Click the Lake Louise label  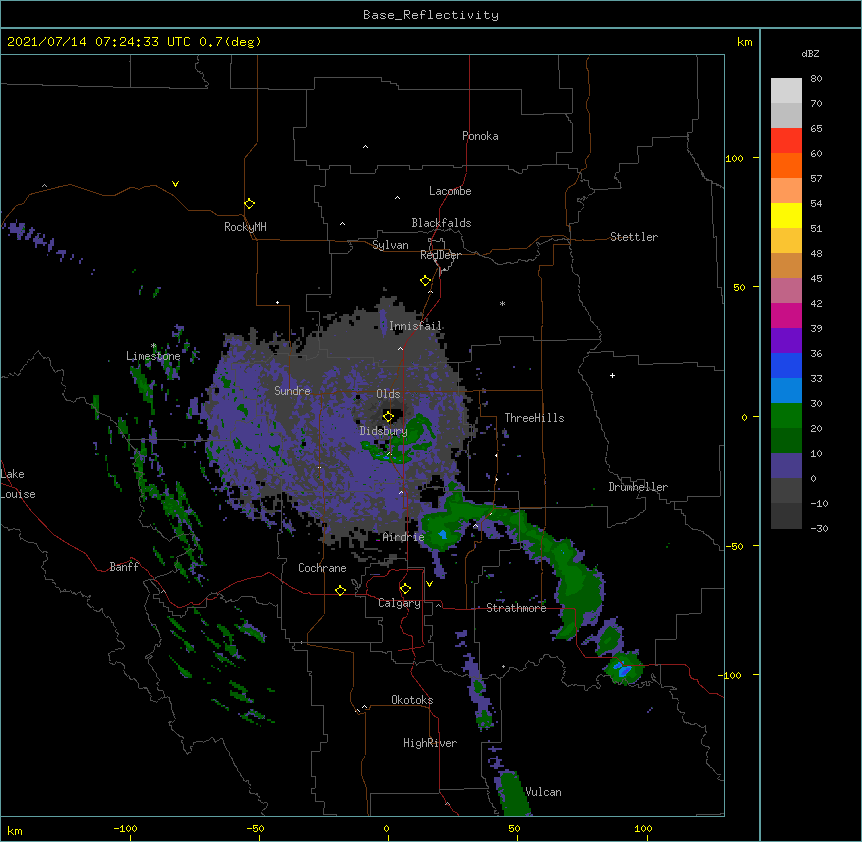[x=18, y=484]
